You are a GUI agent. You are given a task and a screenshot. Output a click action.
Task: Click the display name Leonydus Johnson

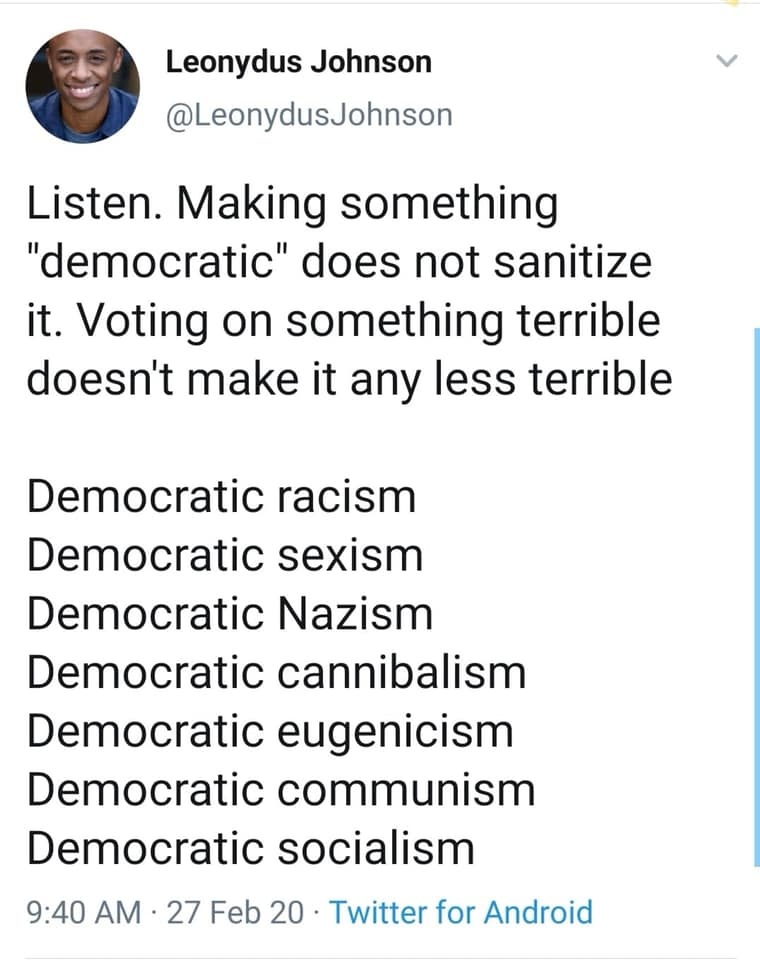click(298, 62)
